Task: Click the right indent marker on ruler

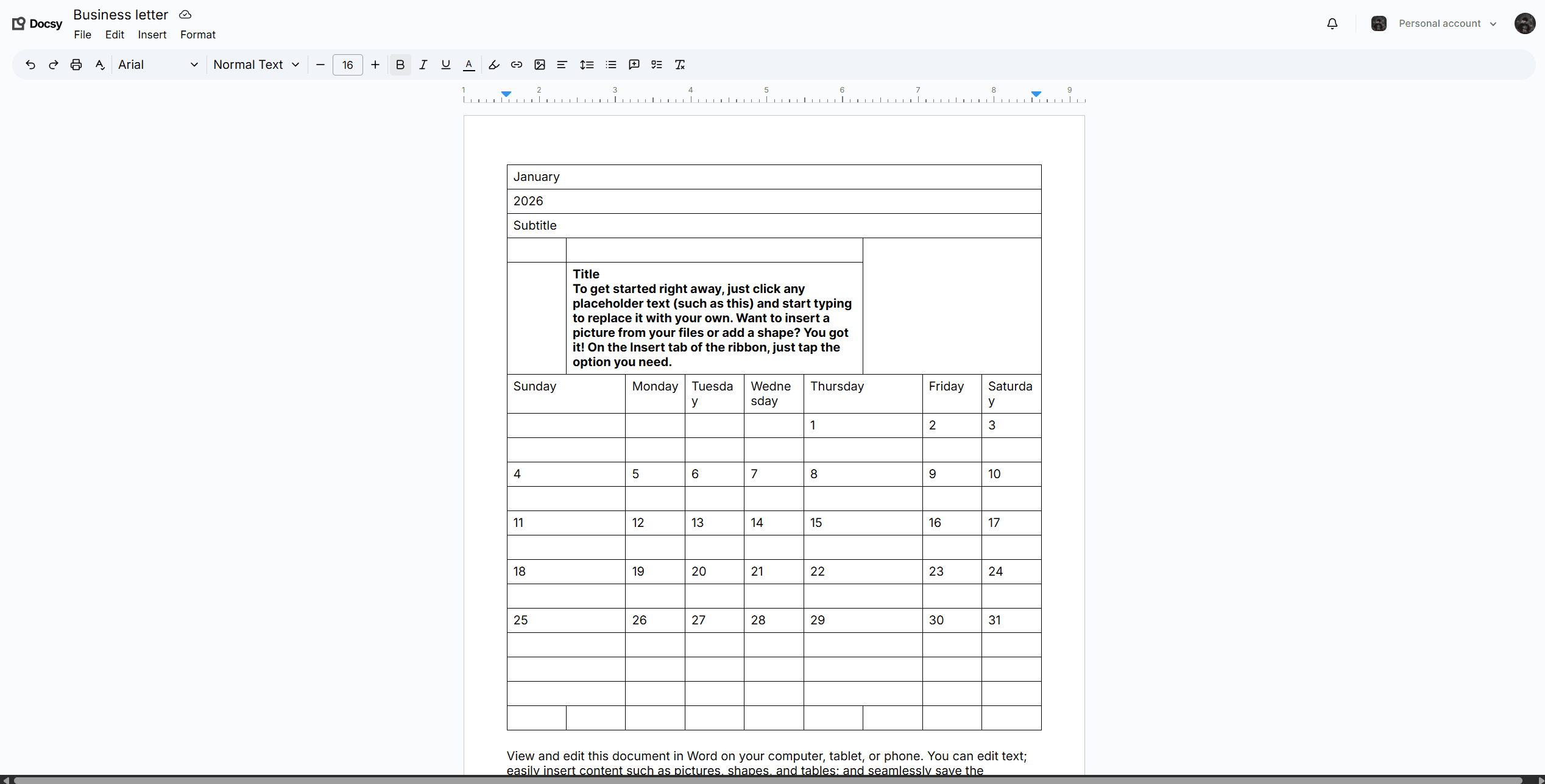Action: pyautogui.click(x=1036, y=94)
